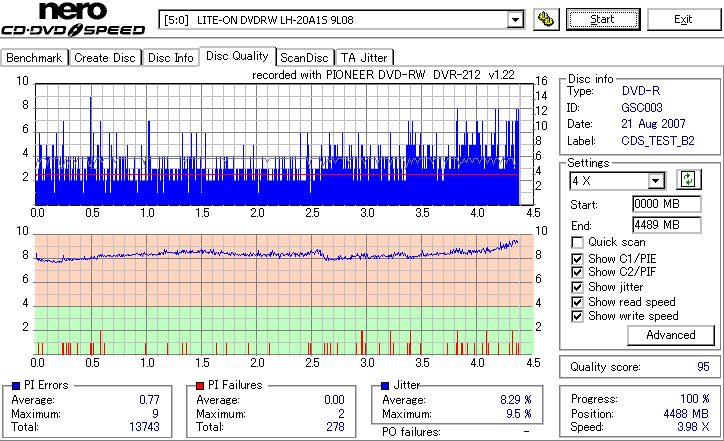This screenshot has height=441, width=724.
Task: Open Advanced settings
Action: pyautogui.click(x=671, y=335)
